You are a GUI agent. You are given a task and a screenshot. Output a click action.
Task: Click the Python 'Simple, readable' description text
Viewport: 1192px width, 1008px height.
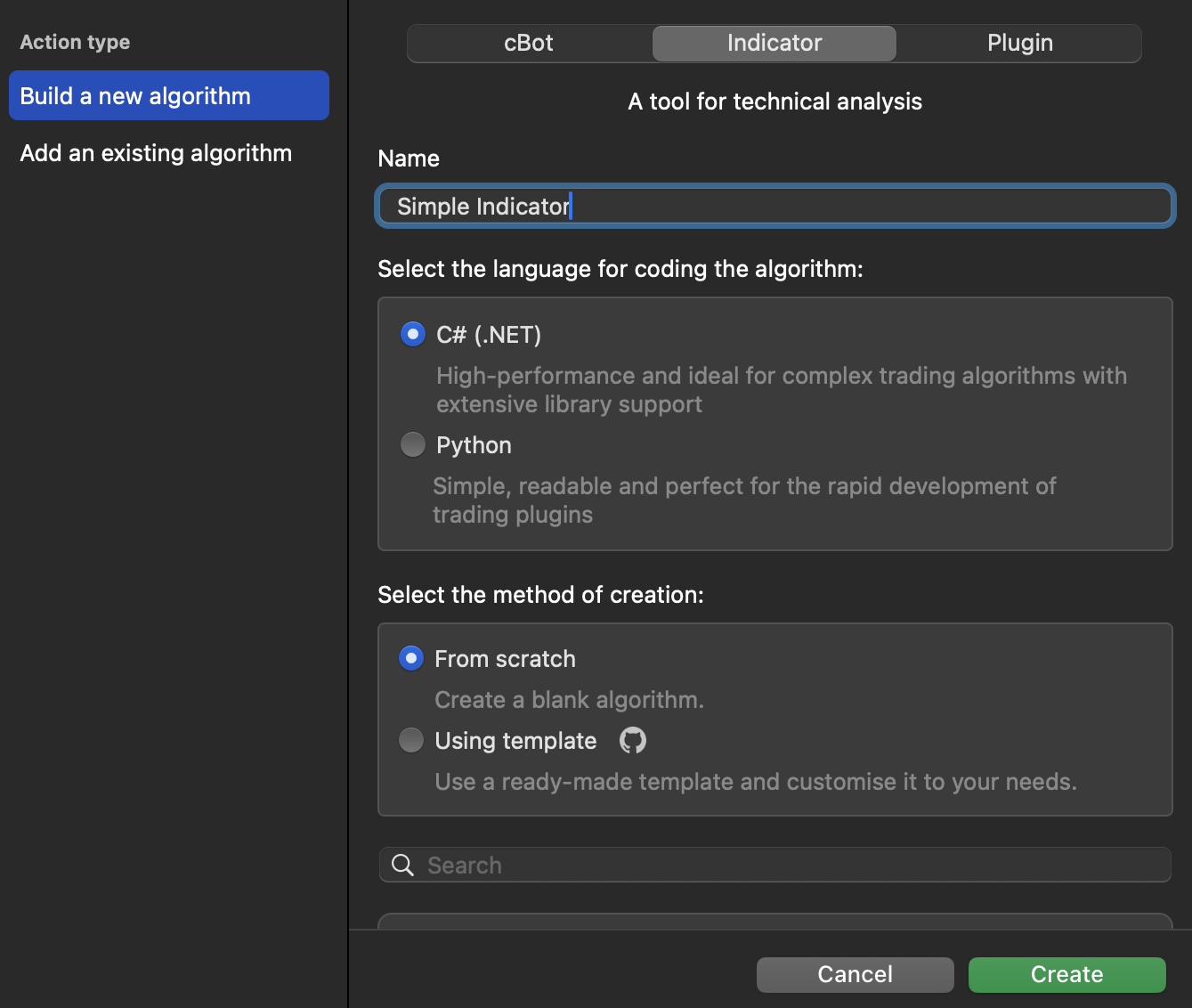click(743, 500)
